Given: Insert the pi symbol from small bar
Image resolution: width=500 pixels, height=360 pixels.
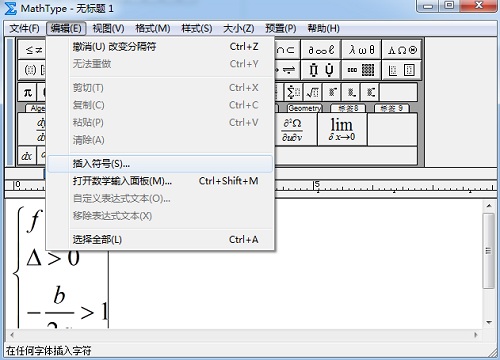Looking at the screenshot, I should [27, 92].
